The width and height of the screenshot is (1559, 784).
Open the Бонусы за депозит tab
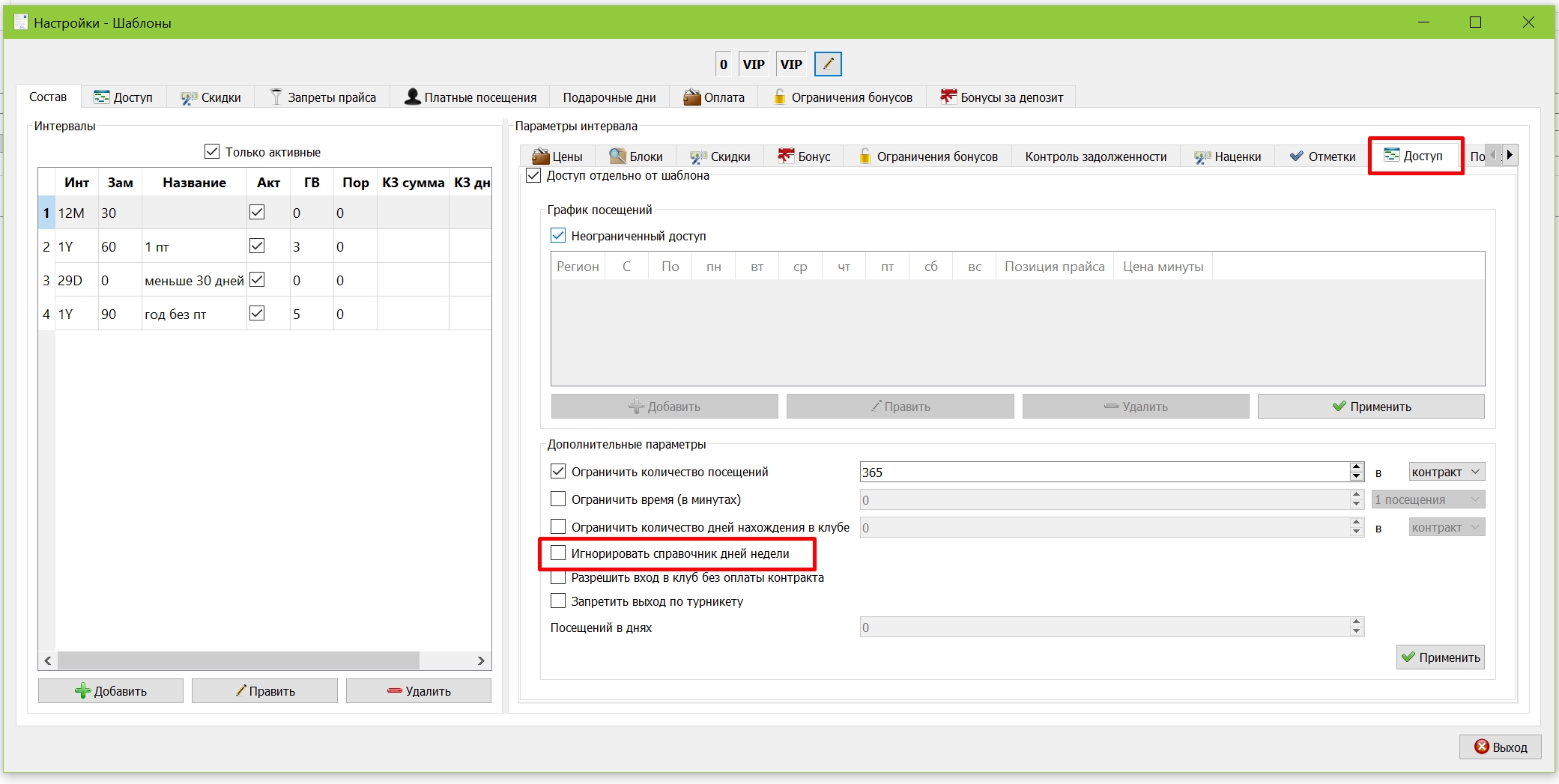point(1002,97)
